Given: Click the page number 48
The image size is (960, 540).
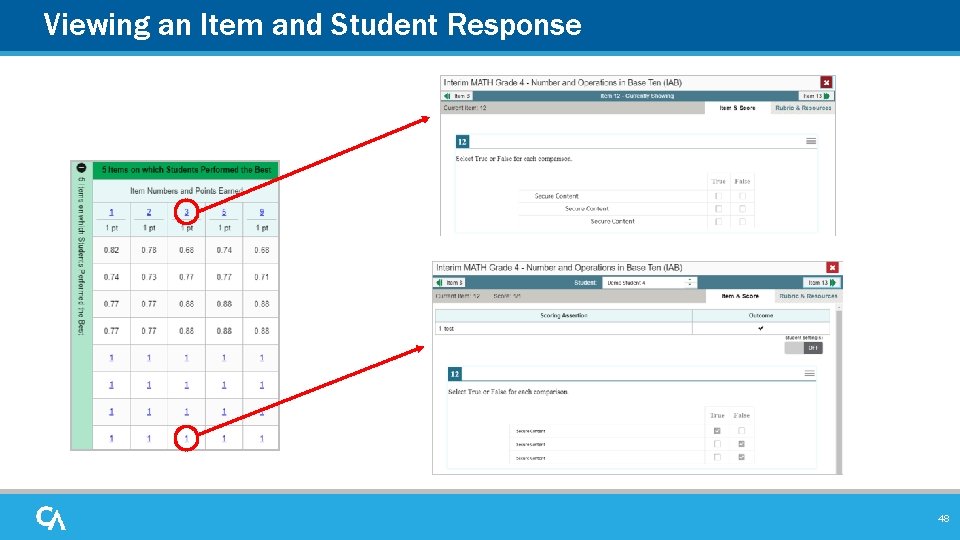Looking at the screenshot, I should tap(943, 519).
